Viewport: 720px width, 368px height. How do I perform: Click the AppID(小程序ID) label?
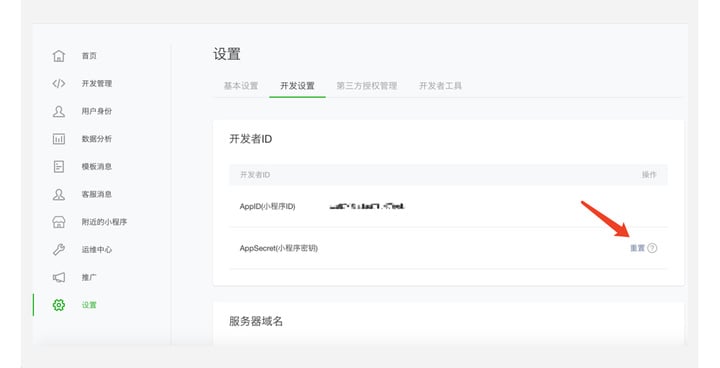point(267,206)
